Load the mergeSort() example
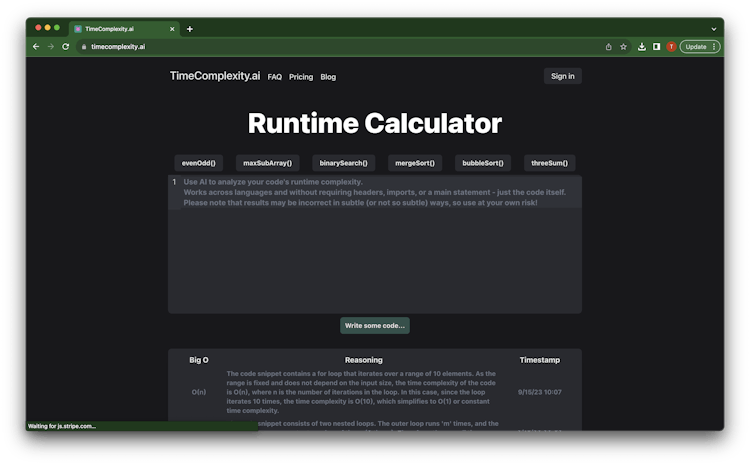 click(415, 163)
